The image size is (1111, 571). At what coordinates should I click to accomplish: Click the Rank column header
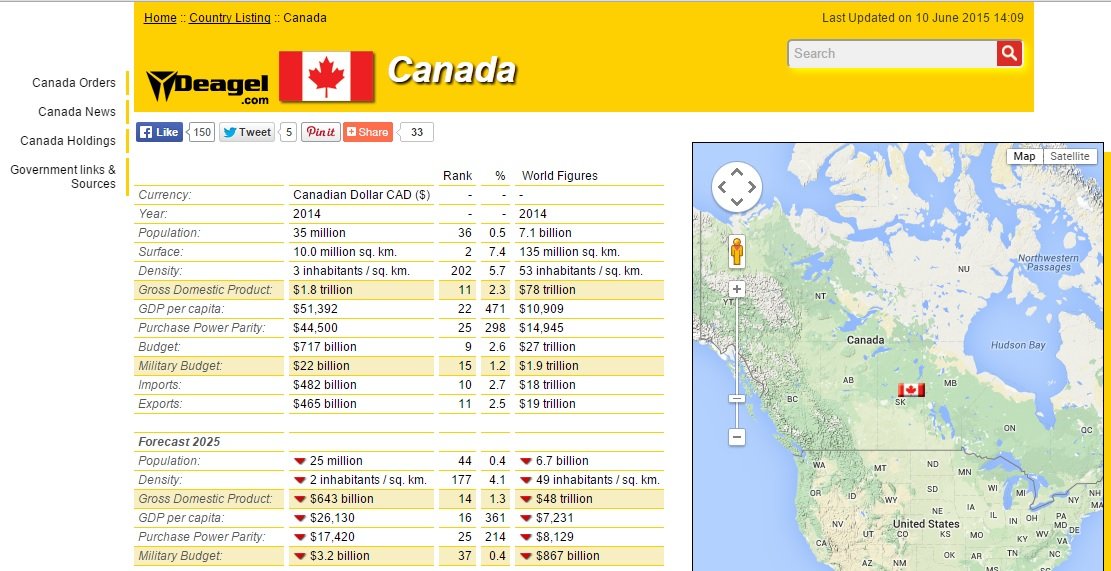pos(457,176)
